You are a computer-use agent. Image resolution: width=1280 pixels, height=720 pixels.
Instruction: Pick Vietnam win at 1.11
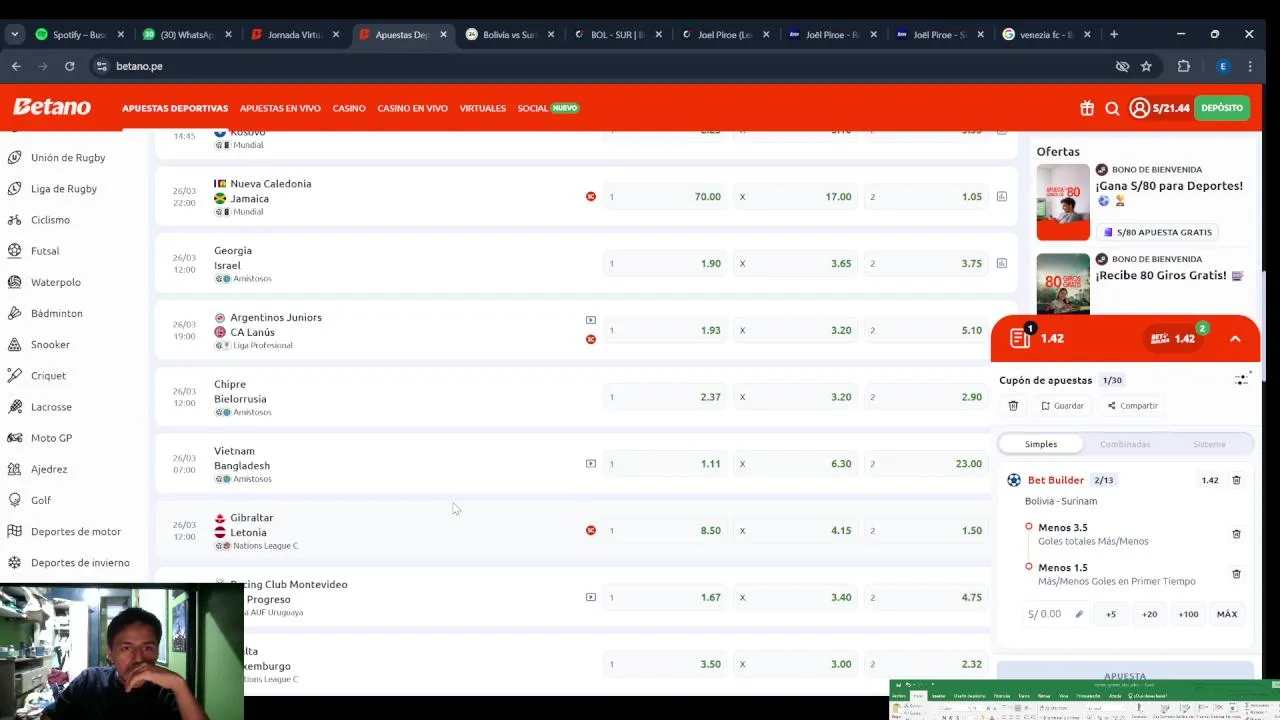[663, 464]
